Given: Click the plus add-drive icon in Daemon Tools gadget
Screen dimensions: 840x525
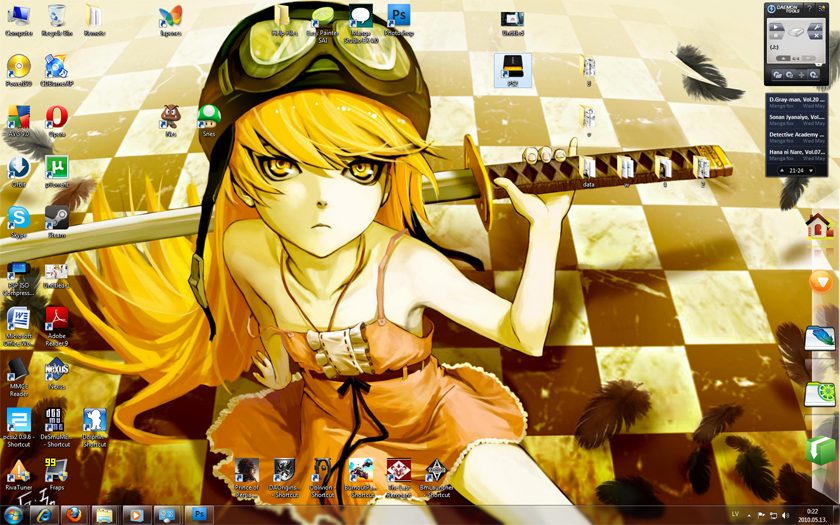Looking at the screenshot, I should 801,75.
